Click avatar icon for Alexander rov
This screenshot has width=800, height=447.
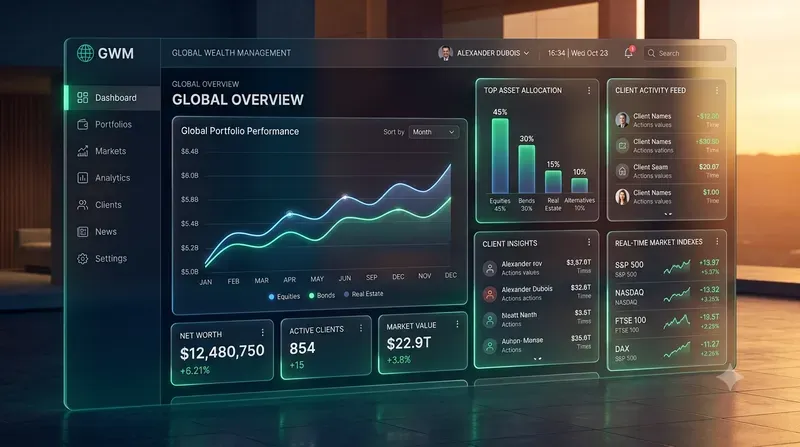490,268
